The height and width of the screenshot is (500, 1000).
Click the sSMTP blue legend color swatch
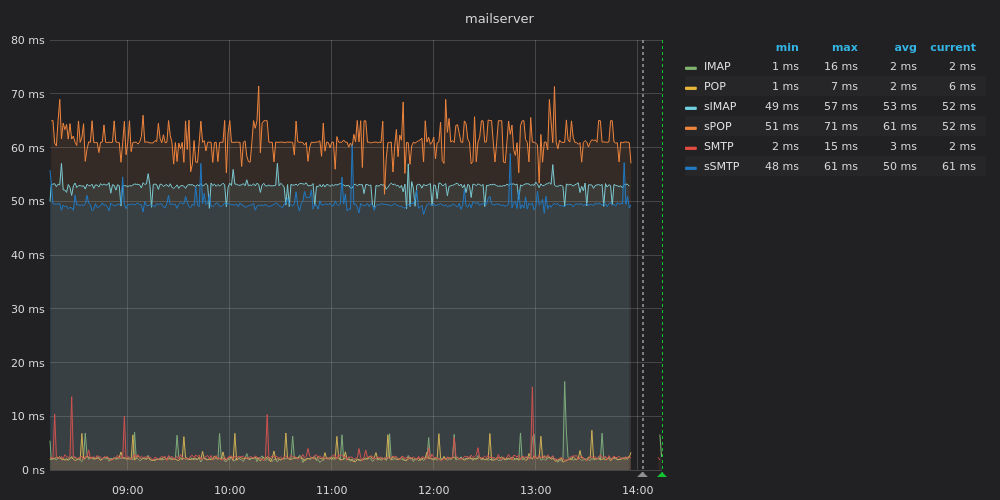click(691, 168)
